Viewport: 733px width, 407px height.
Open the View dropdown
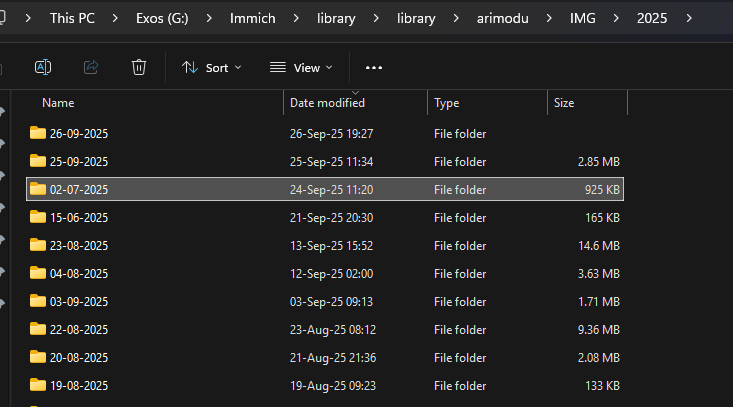click(x=299, y=67)
